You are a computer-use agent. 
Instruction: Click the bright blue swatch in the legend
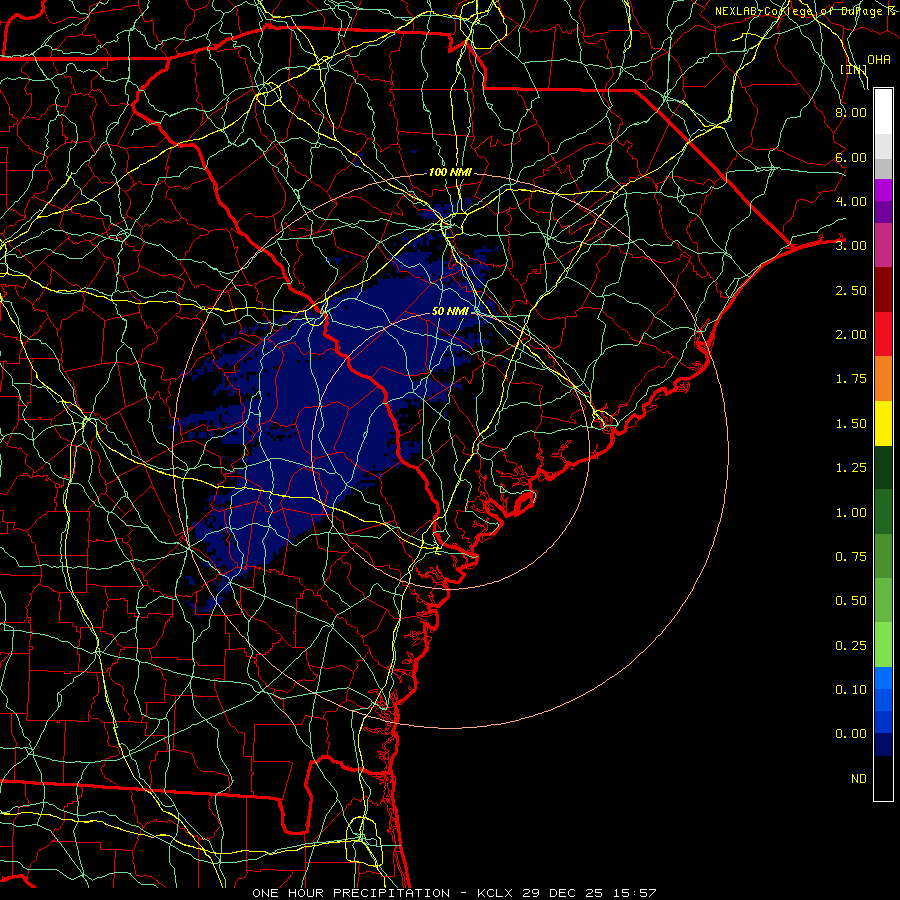click(x=883, y=678)
